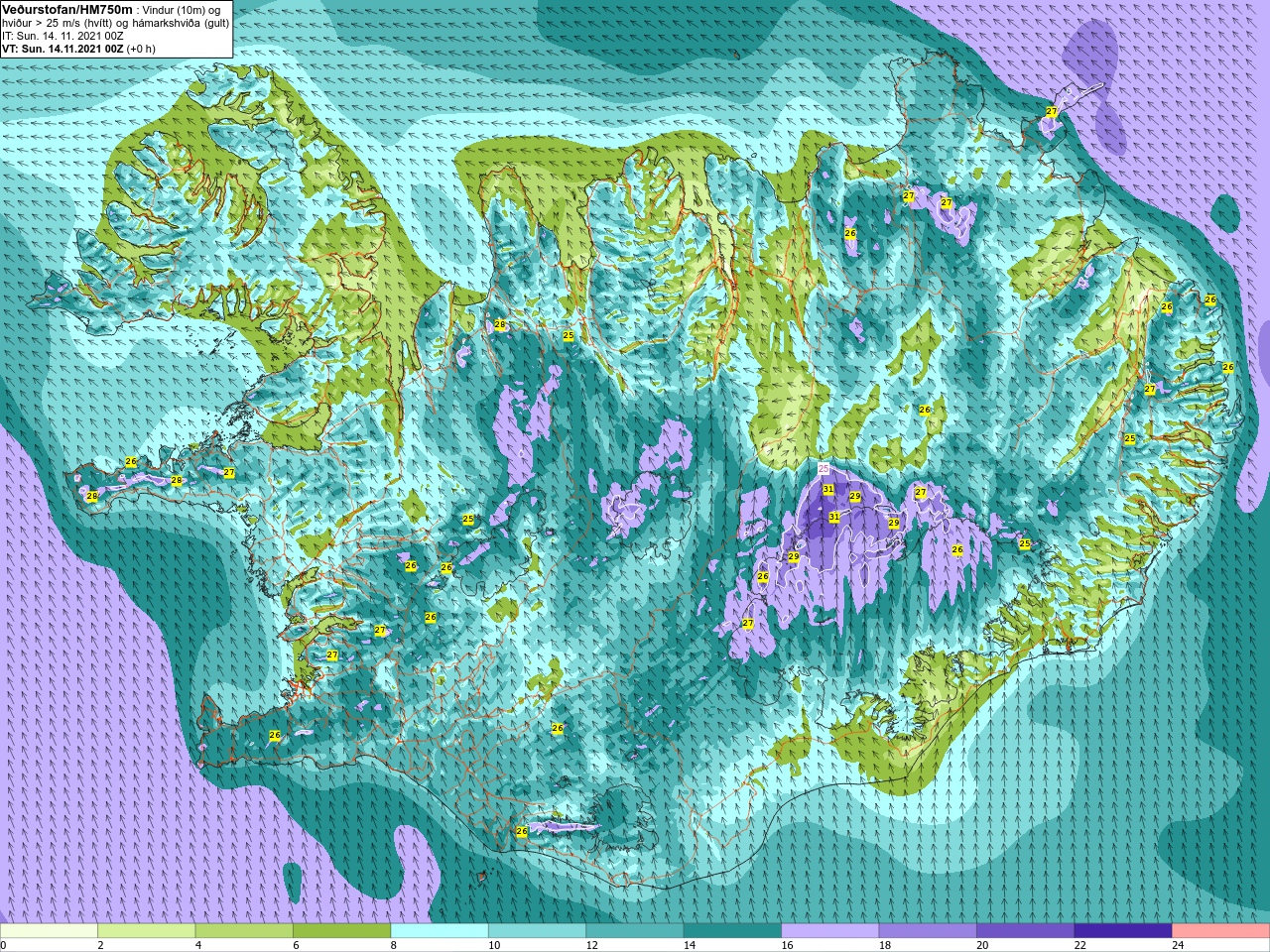Click legend scale number 6
Viewport: 1270px width, 952px height.
click(x=296, y=945)
